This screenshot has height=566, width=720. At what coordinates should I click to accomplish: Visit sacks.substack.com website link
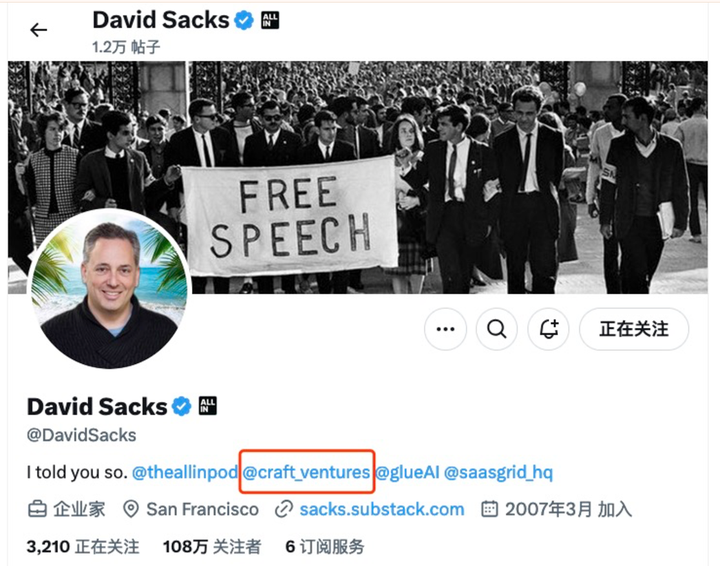[x=382, y=510]
